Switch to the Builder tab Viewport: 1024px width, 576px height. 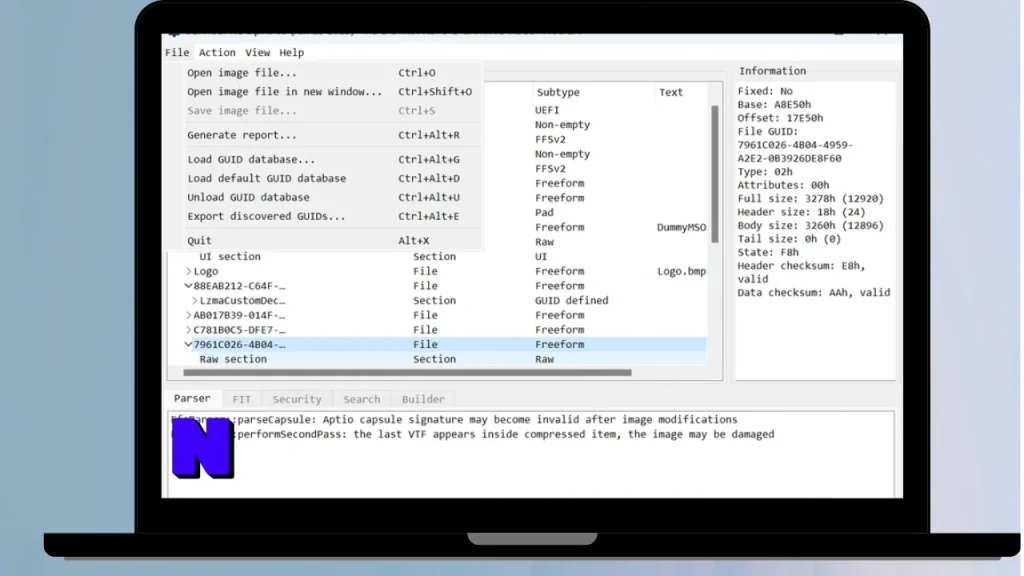tap(423, 399)
